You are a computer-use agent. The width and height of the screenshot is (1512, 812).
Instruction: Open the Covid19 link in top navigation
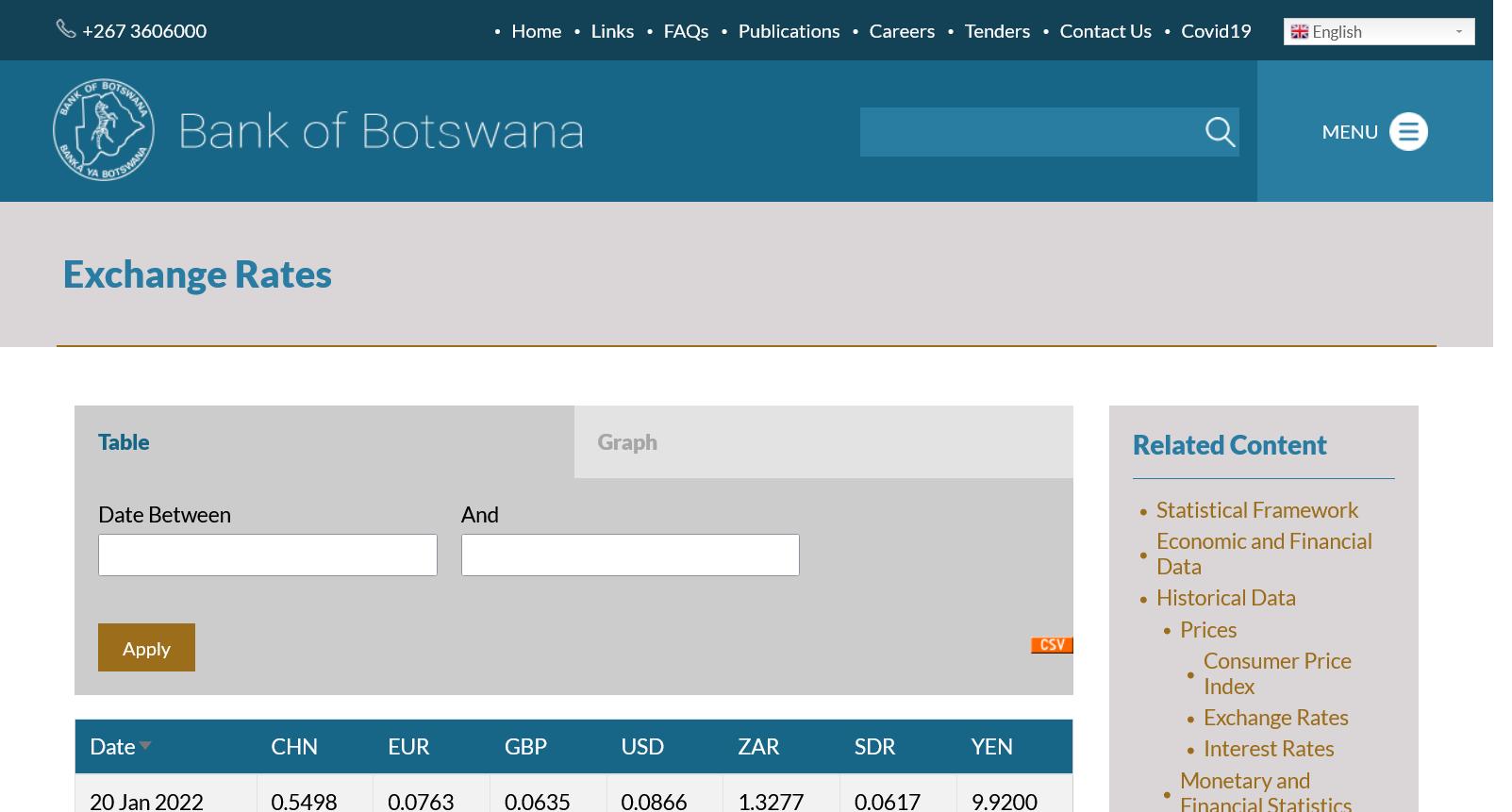[1216, 31]
